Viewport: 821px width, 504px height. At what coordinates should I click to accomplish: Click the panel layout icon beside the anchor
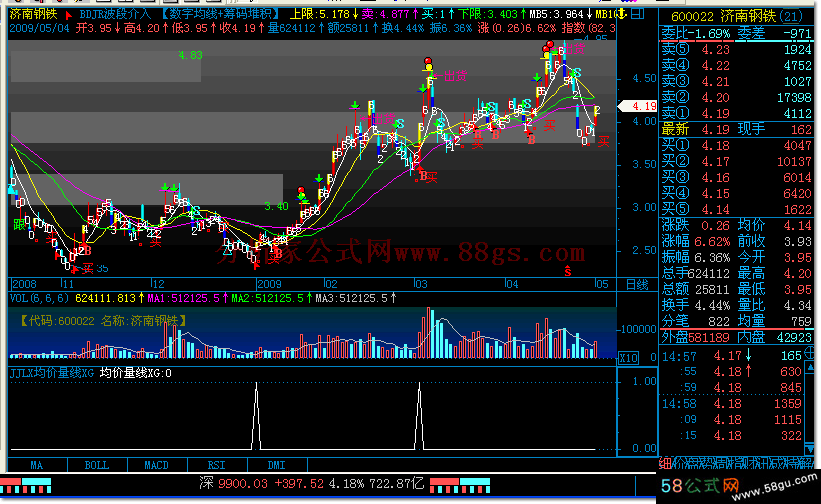point(637,14)
